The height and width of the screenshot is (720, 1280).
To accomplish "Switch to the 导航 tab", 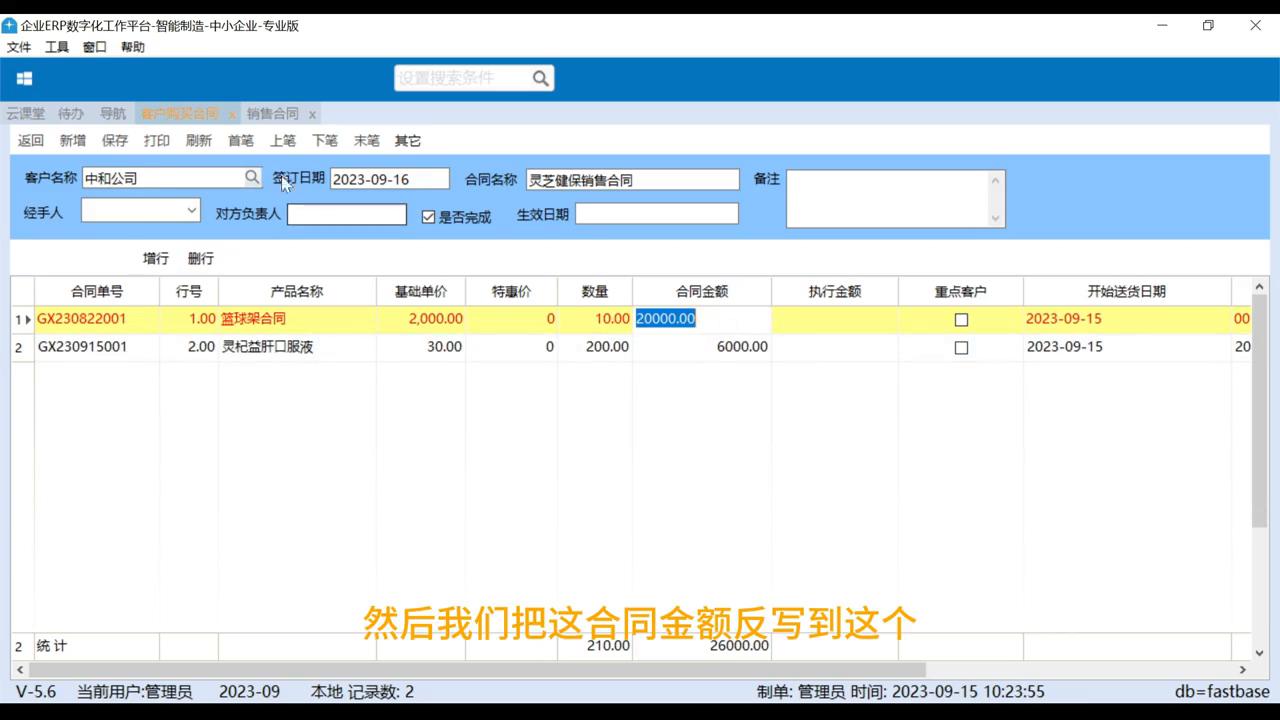I will [x=113, y=113].
